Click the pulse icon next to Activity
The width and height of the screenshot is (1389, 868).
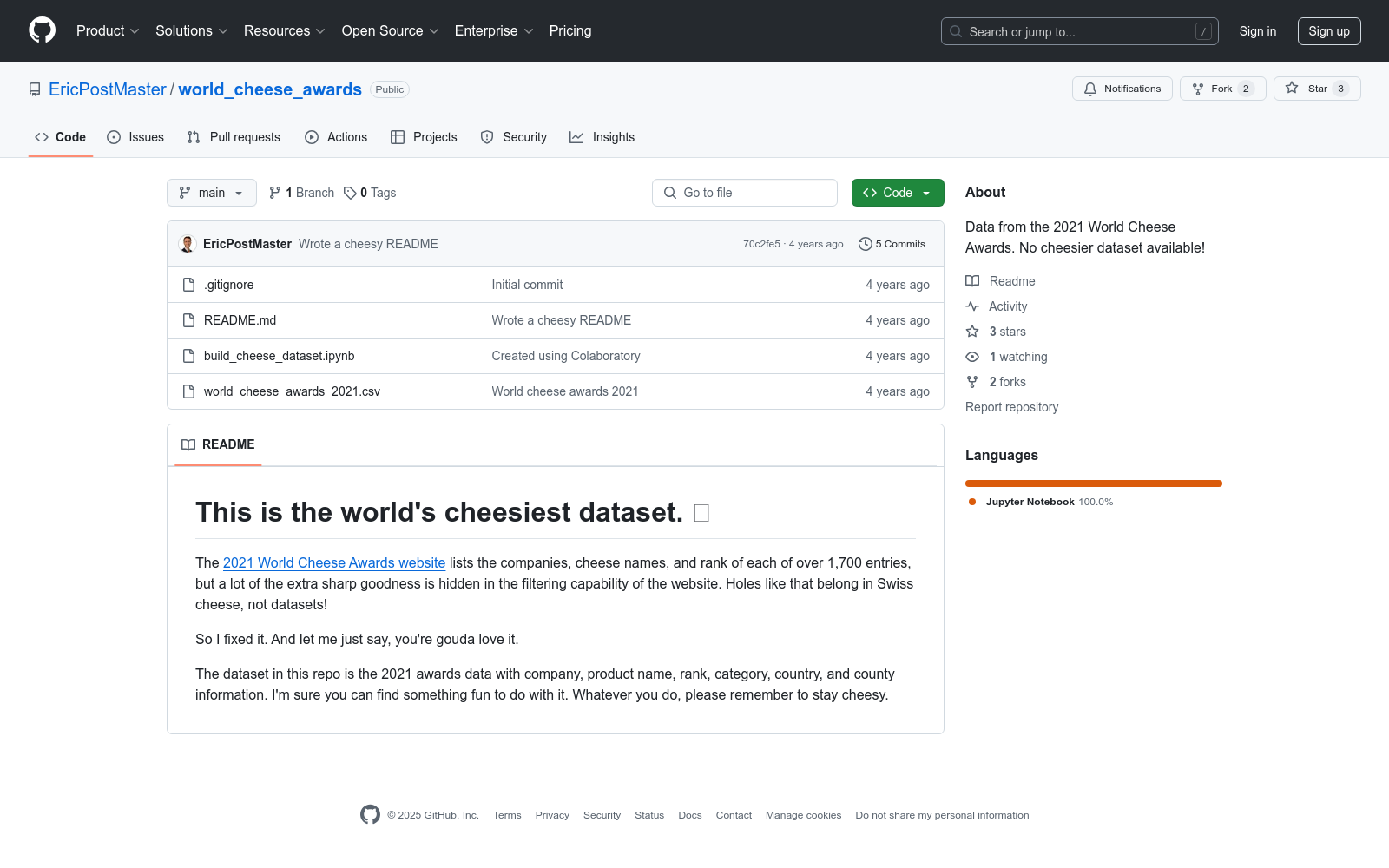[972, 306]
